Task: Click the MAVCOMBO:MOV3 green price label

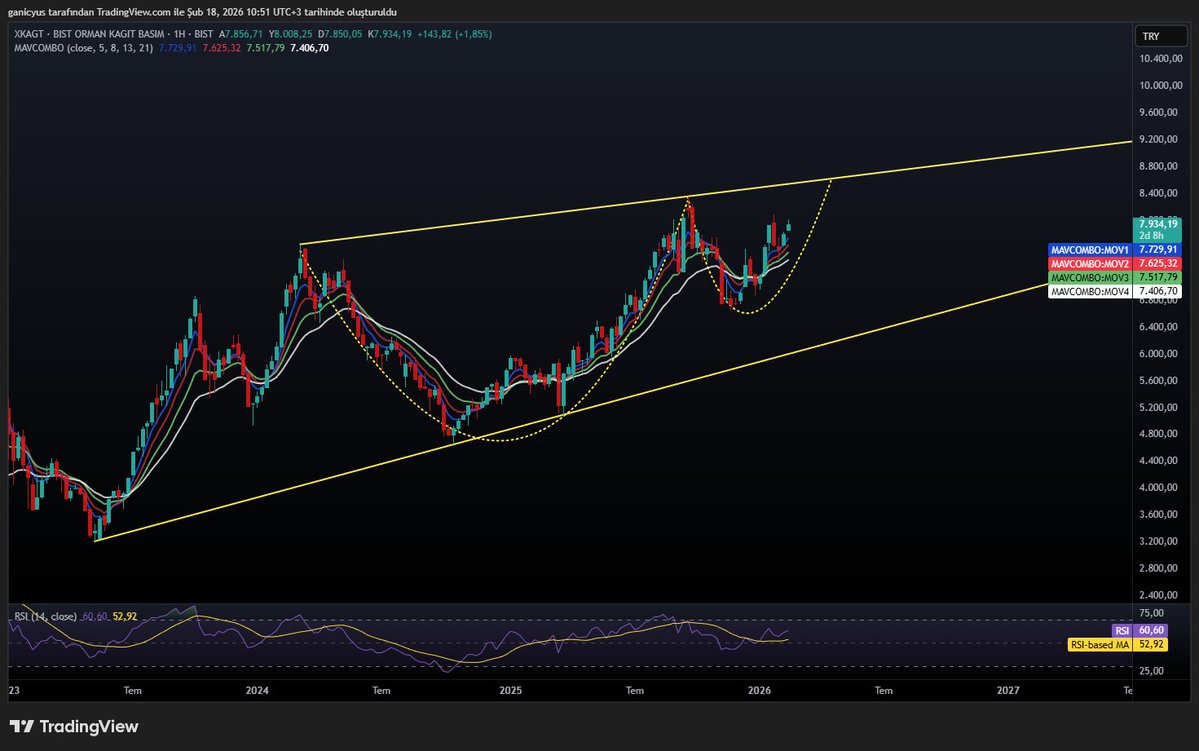Action: pos(1115,278)
